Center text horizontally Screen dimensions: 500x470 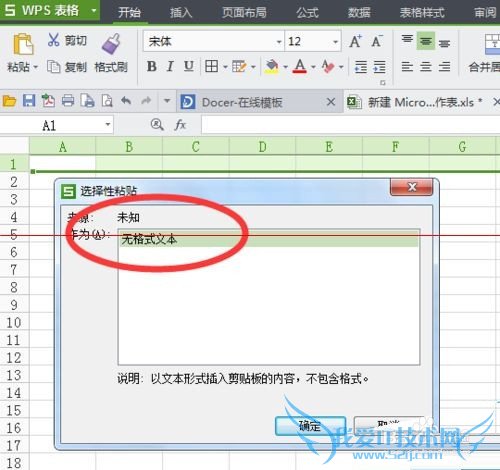pos(426,67)
